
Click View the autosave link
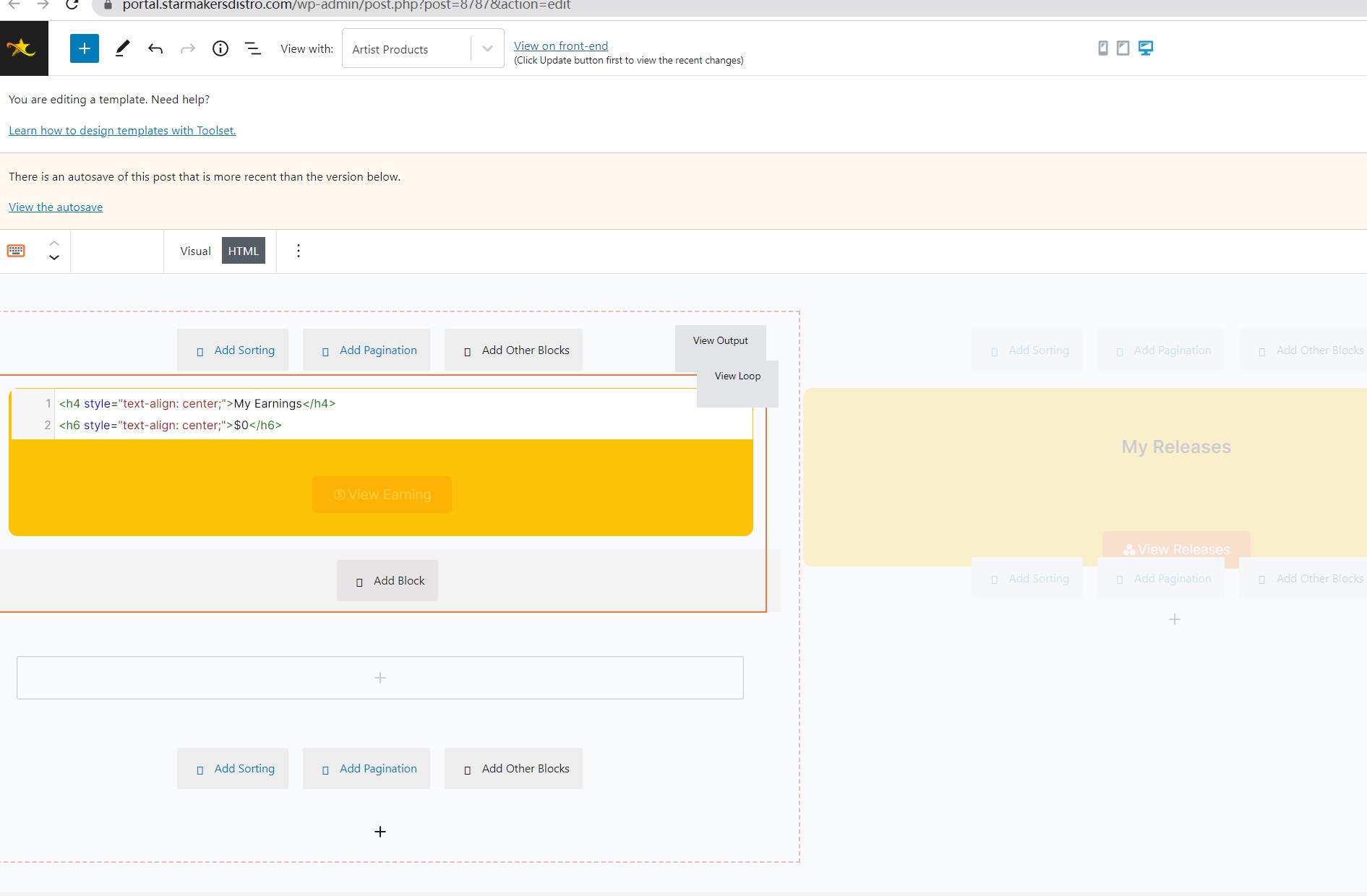pyautogui.click(x=56, y=207)
